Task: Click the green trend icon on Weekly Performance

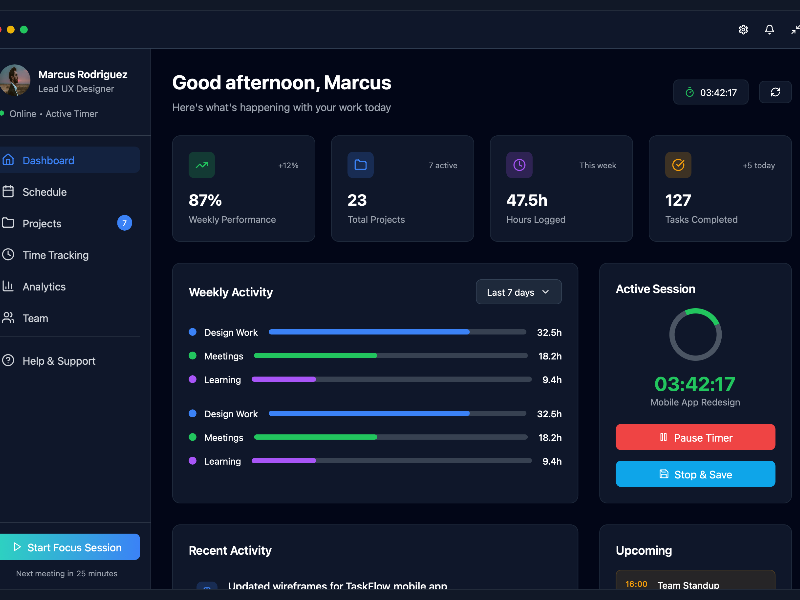Action: tap(201, 164)
